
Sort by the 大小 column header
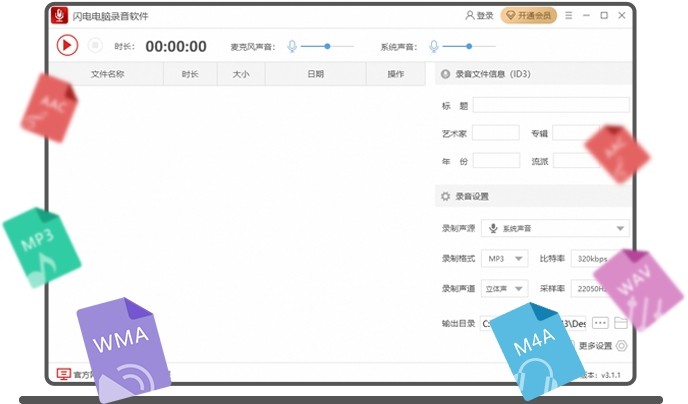(x=241, y=74)
